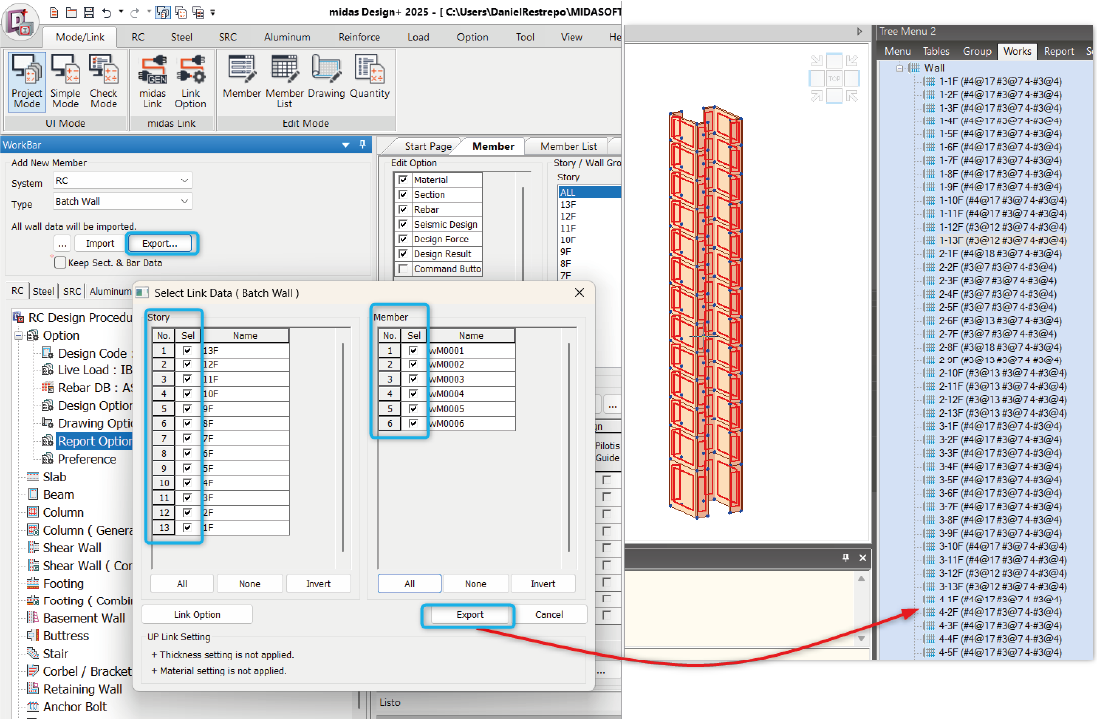Click the Column icon in the tree
Viewport: 1097px width, 720px height.
pos(32,512)
